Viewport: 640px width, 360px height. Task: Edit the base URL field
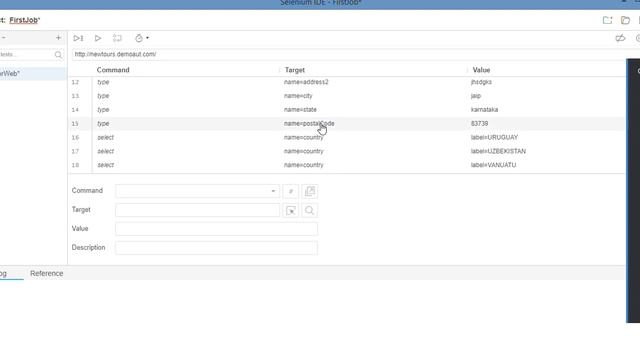347,54
